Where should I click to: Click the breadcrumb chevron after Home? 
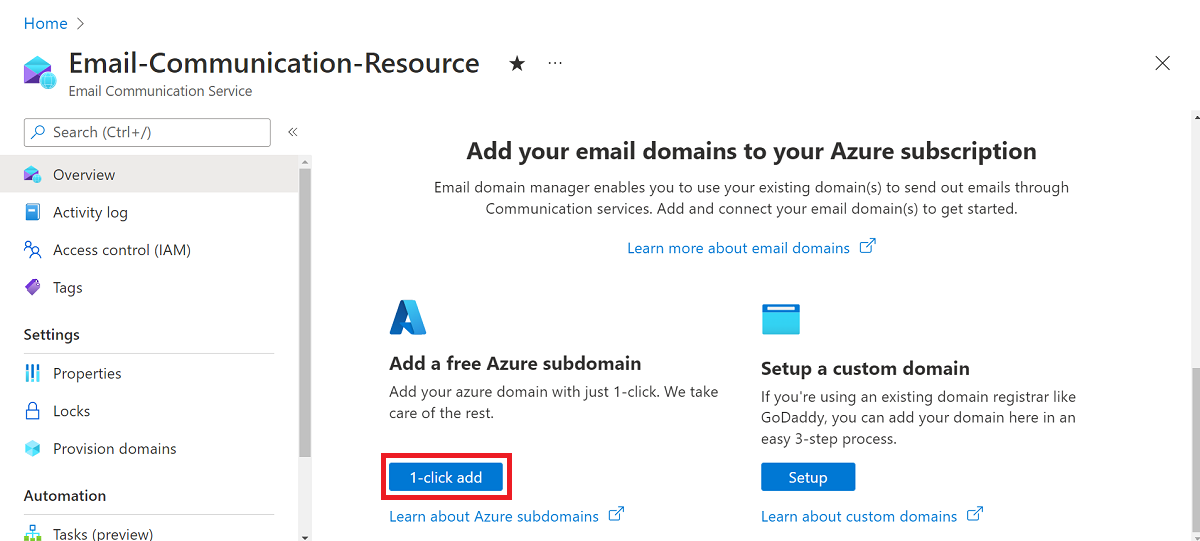(x=81, y=23)
